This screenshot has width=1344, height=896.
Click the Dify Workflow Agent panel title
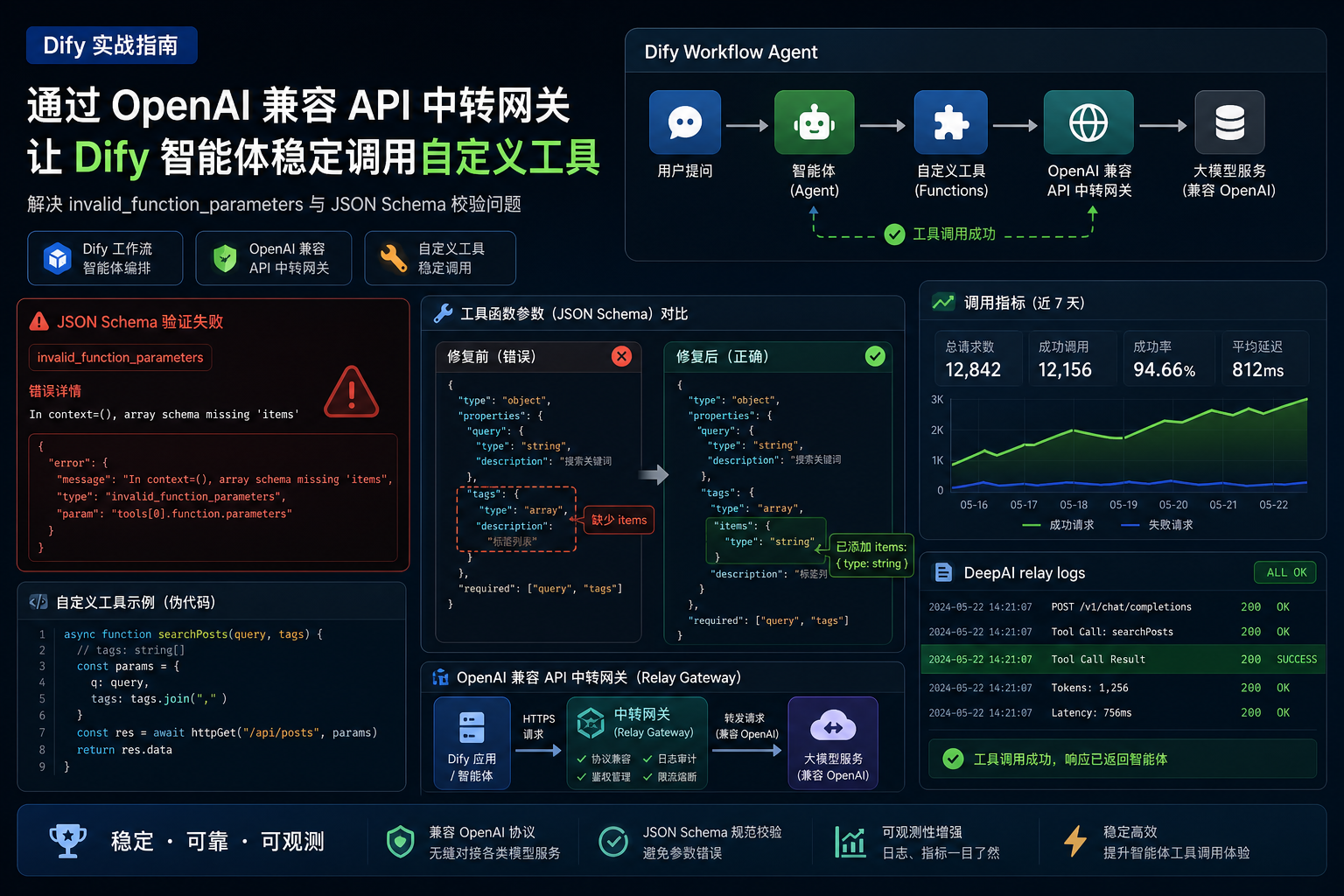(x=731, y=52)
